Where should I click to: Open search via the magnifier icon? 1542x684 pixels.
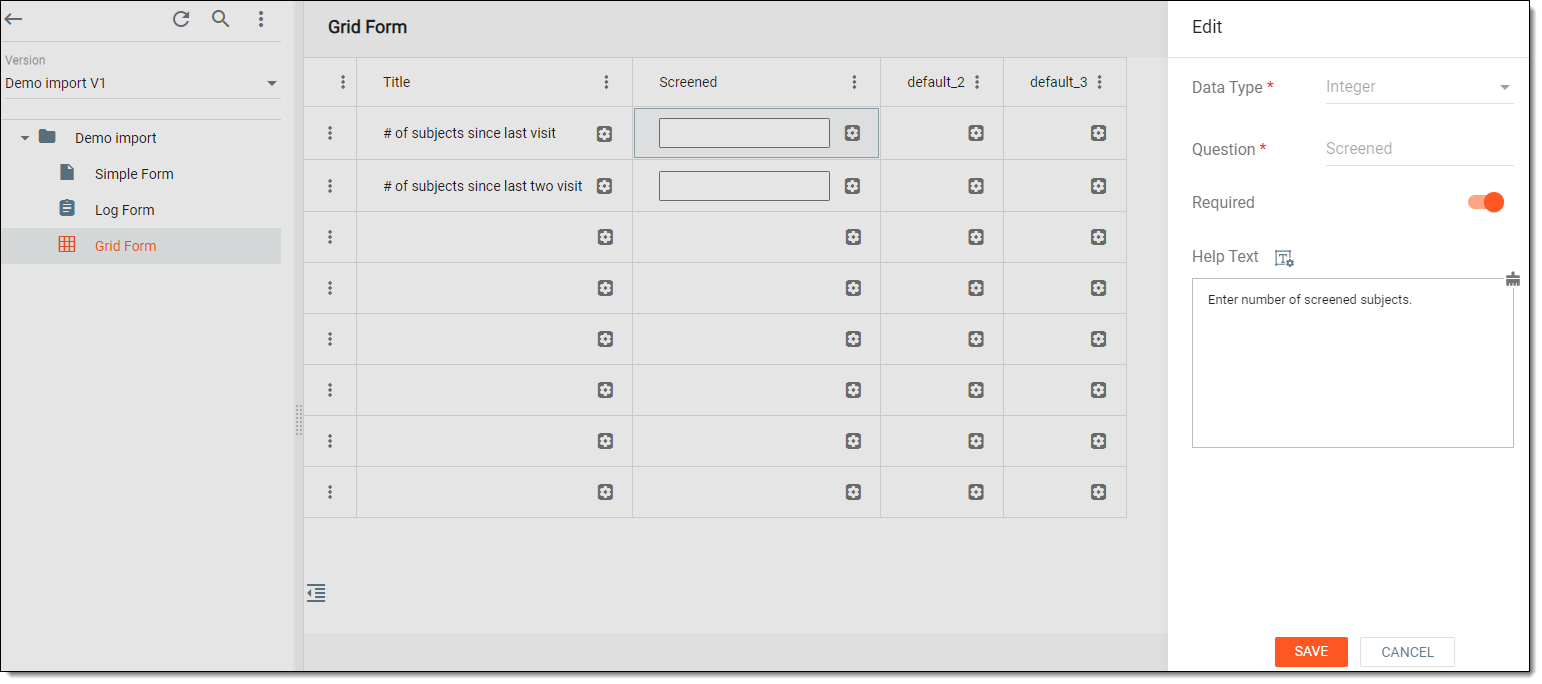tap(221, 19)
